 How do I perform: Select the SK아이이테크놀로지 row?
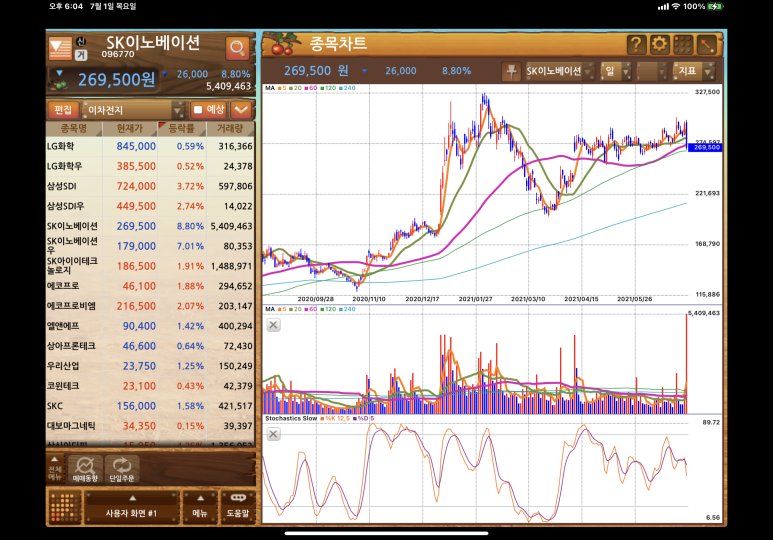point(150,266)
